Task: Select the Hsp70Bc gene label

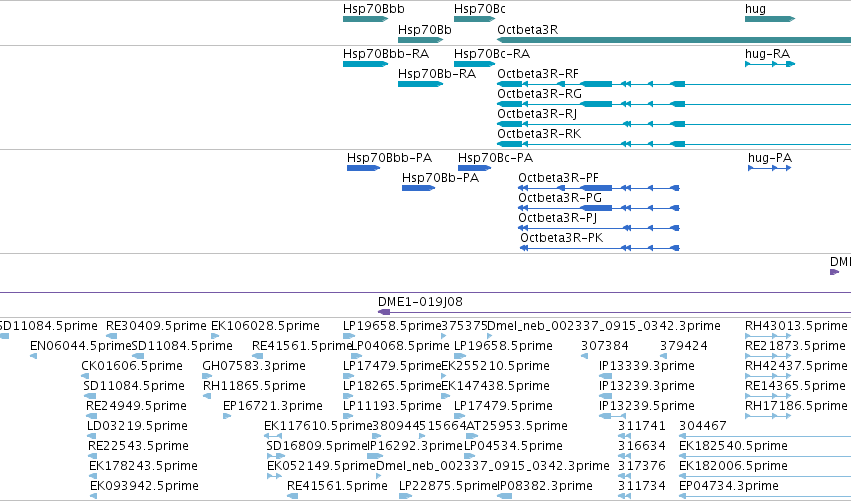Action: tap(480, 9)
